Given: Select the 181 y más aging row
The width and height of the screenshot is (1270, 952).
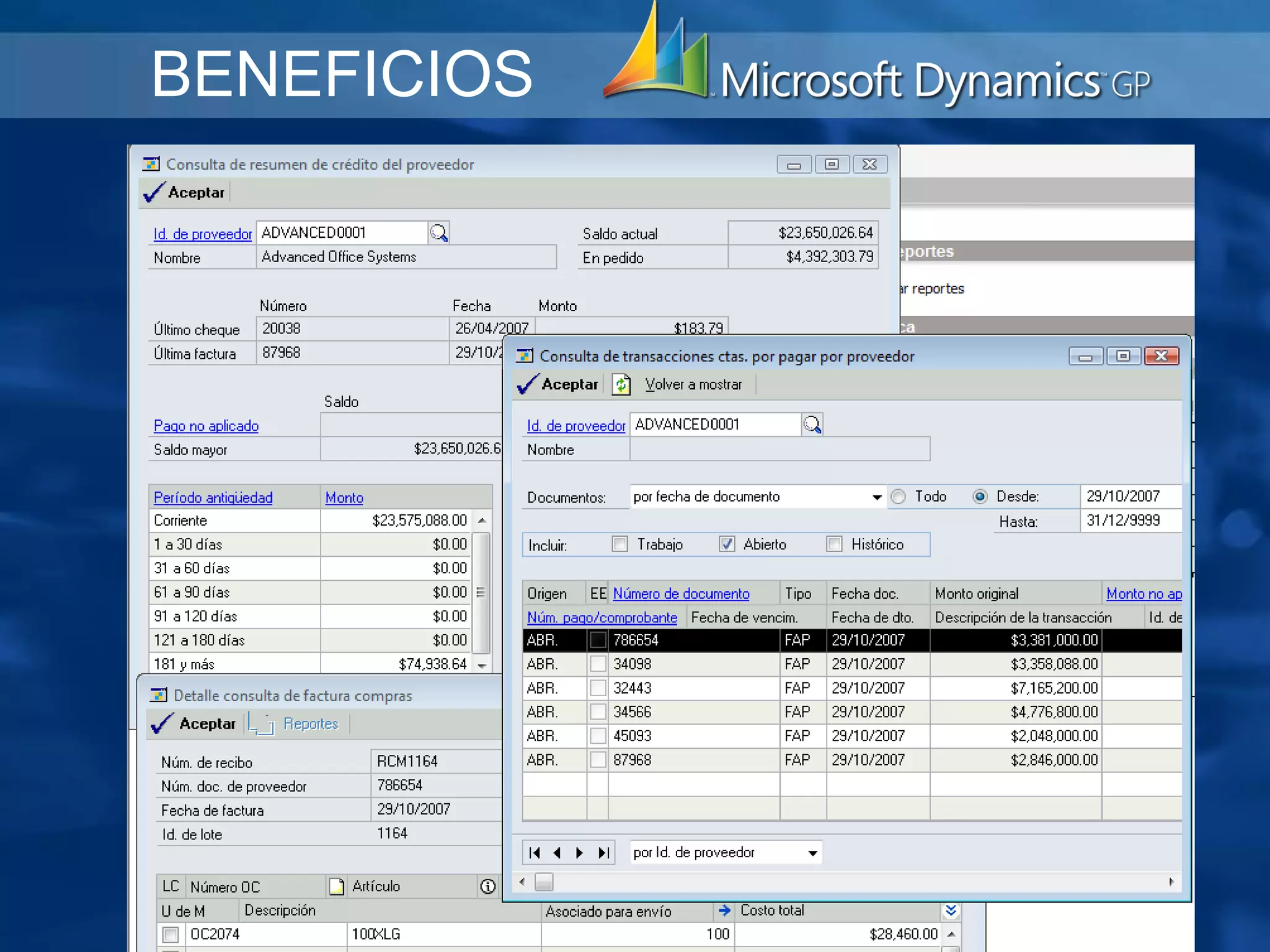Looking at the screenshot, I should click(311, 664).
